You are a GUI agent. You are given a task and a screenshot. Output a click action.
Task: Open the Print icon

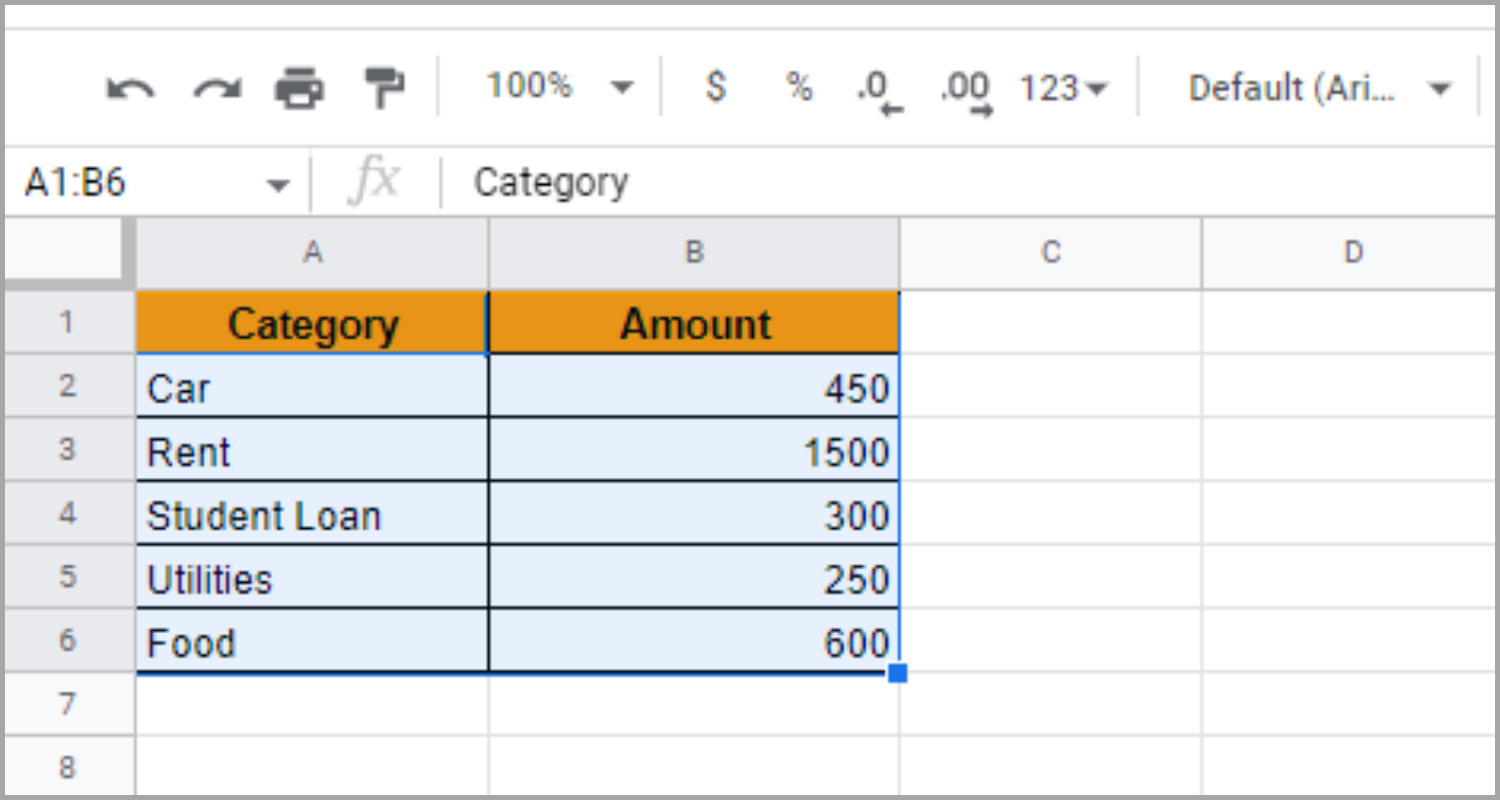pyautogui.click(x=300, y=87)
